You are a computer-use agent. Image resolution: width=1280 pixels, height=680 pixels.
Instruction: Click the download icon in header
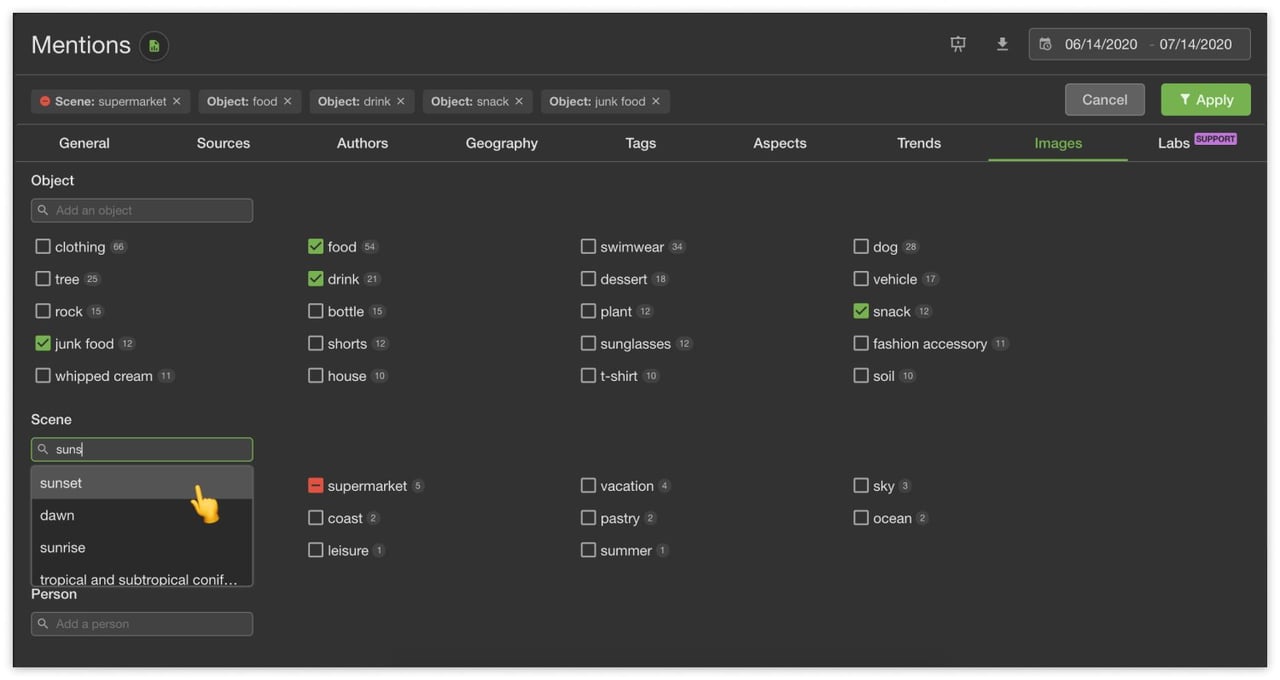(x=1002, y=44)
